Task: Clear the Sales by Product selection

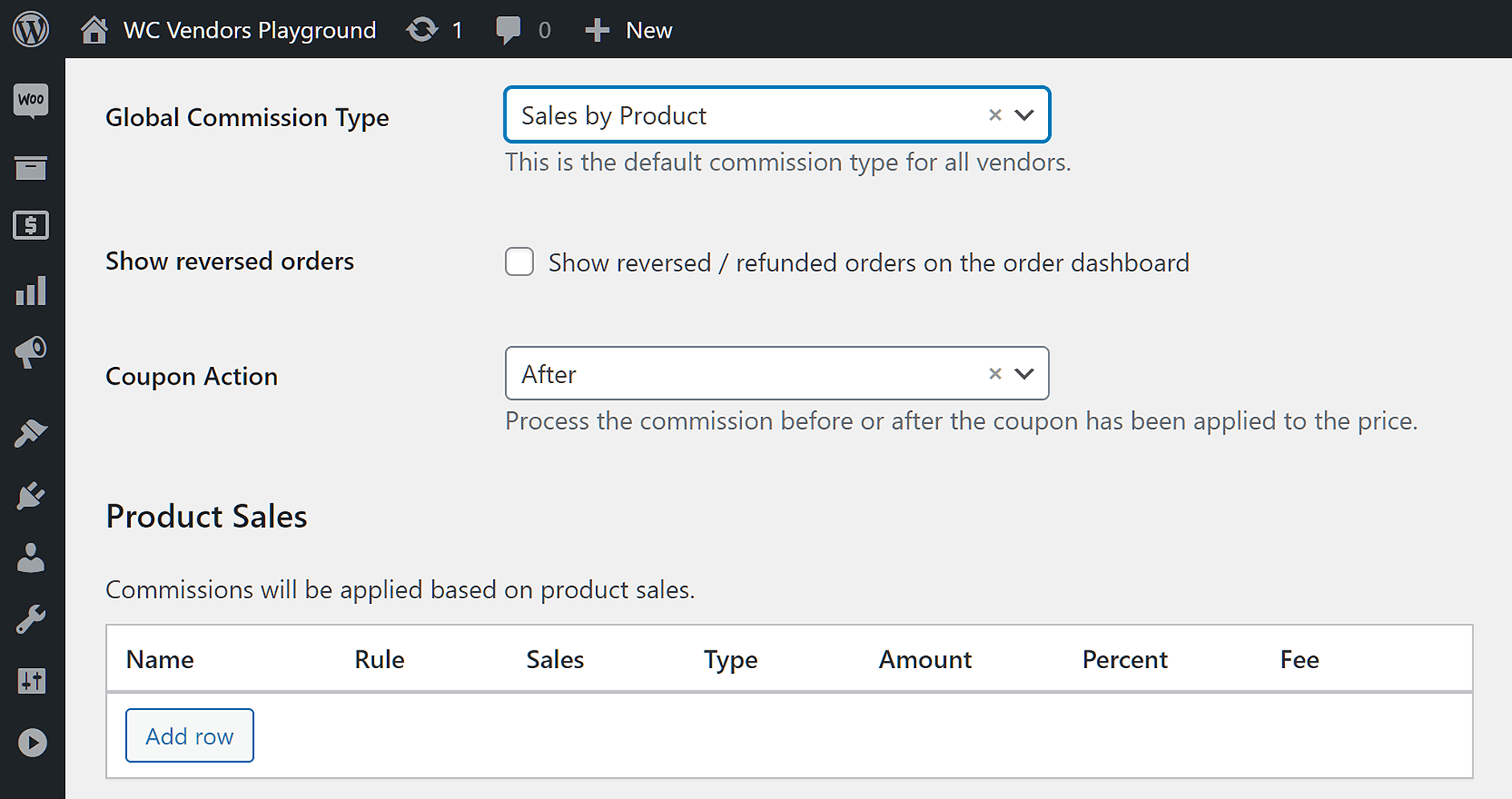Action: [995, 115]
